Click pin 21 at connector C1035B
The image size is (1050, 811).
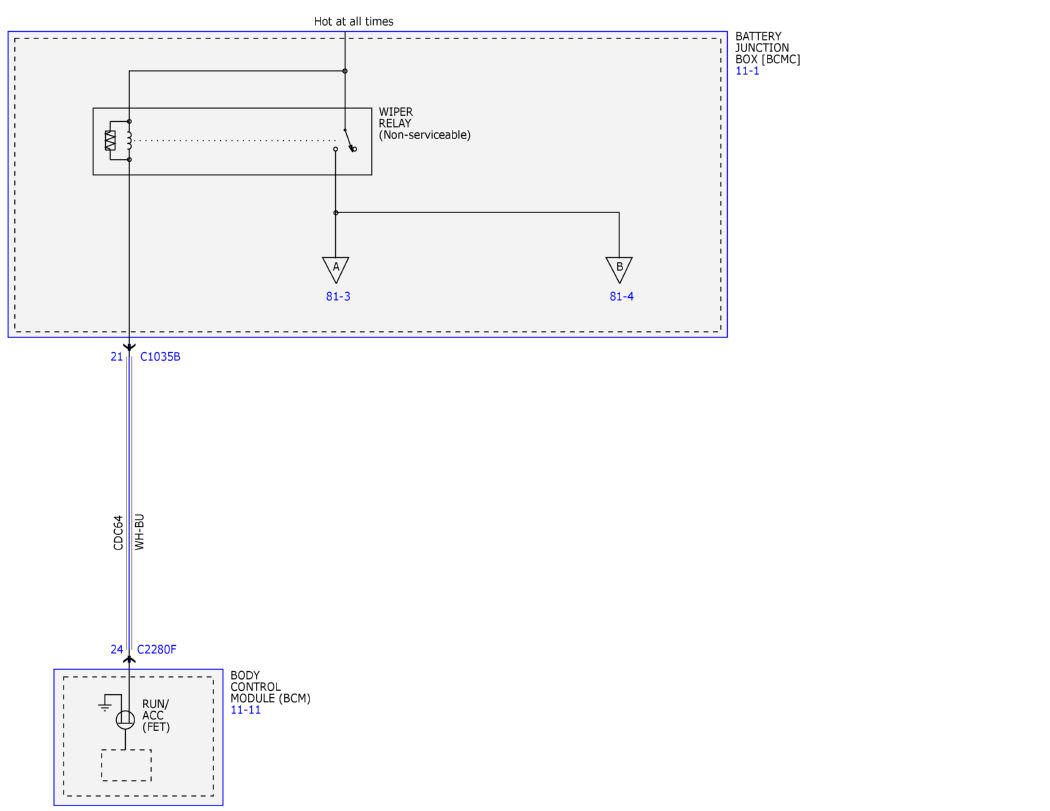[x=117, y=357]
